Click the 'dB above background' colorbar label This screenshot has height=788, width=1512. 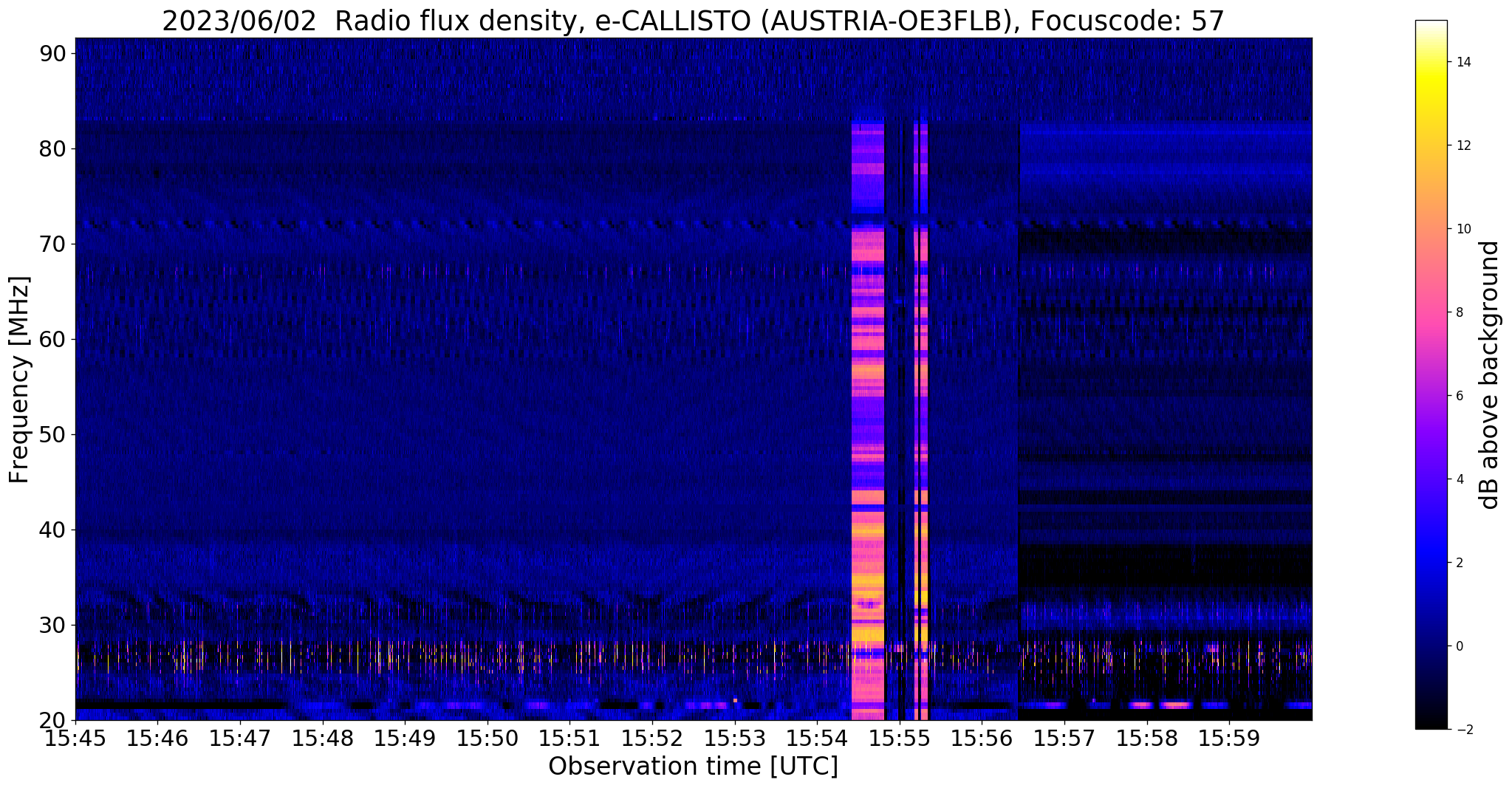[x=1489, y=375]
